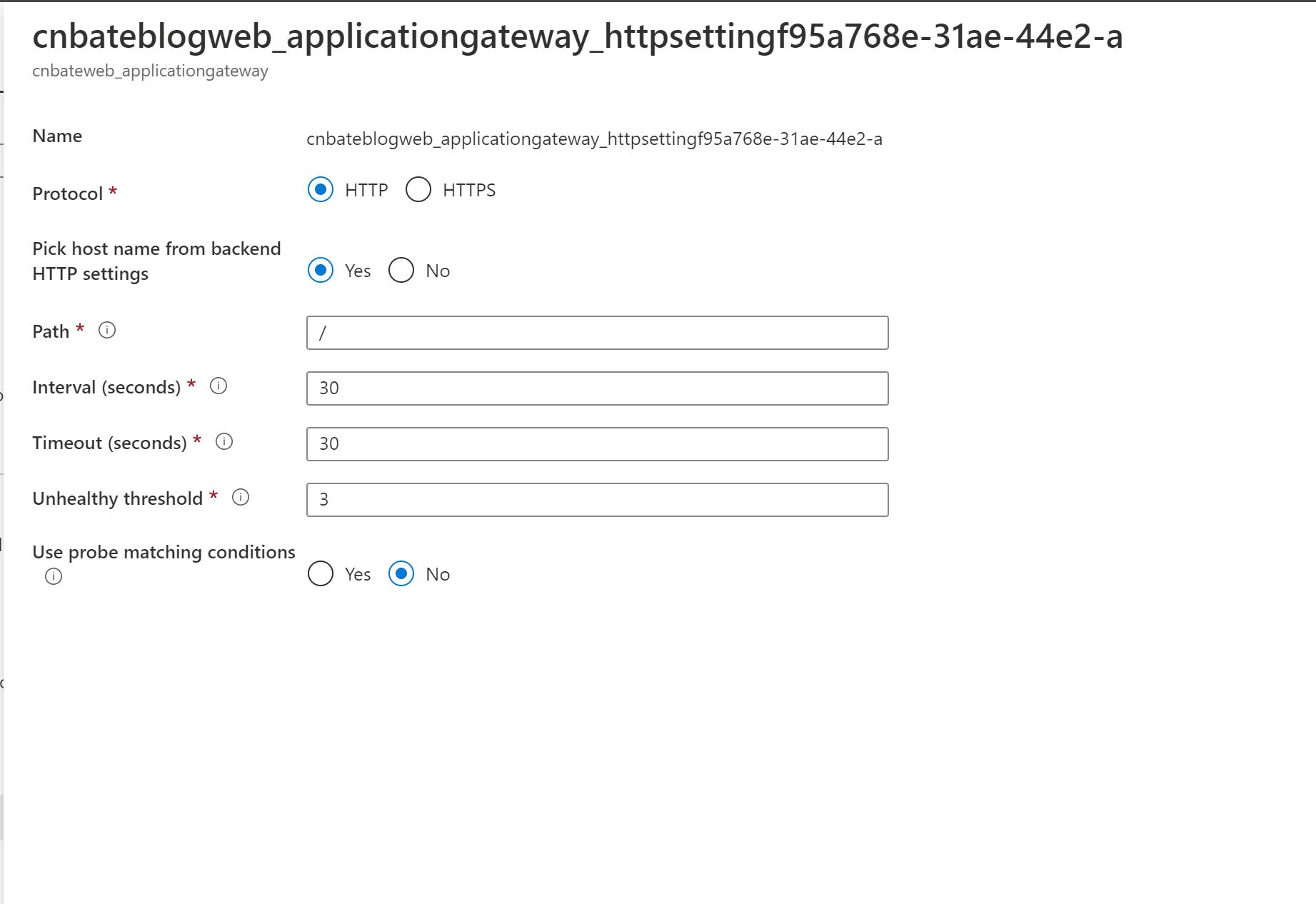
Task: Click the info icon next to Unhealthy threshold
Action: (240, 497)
